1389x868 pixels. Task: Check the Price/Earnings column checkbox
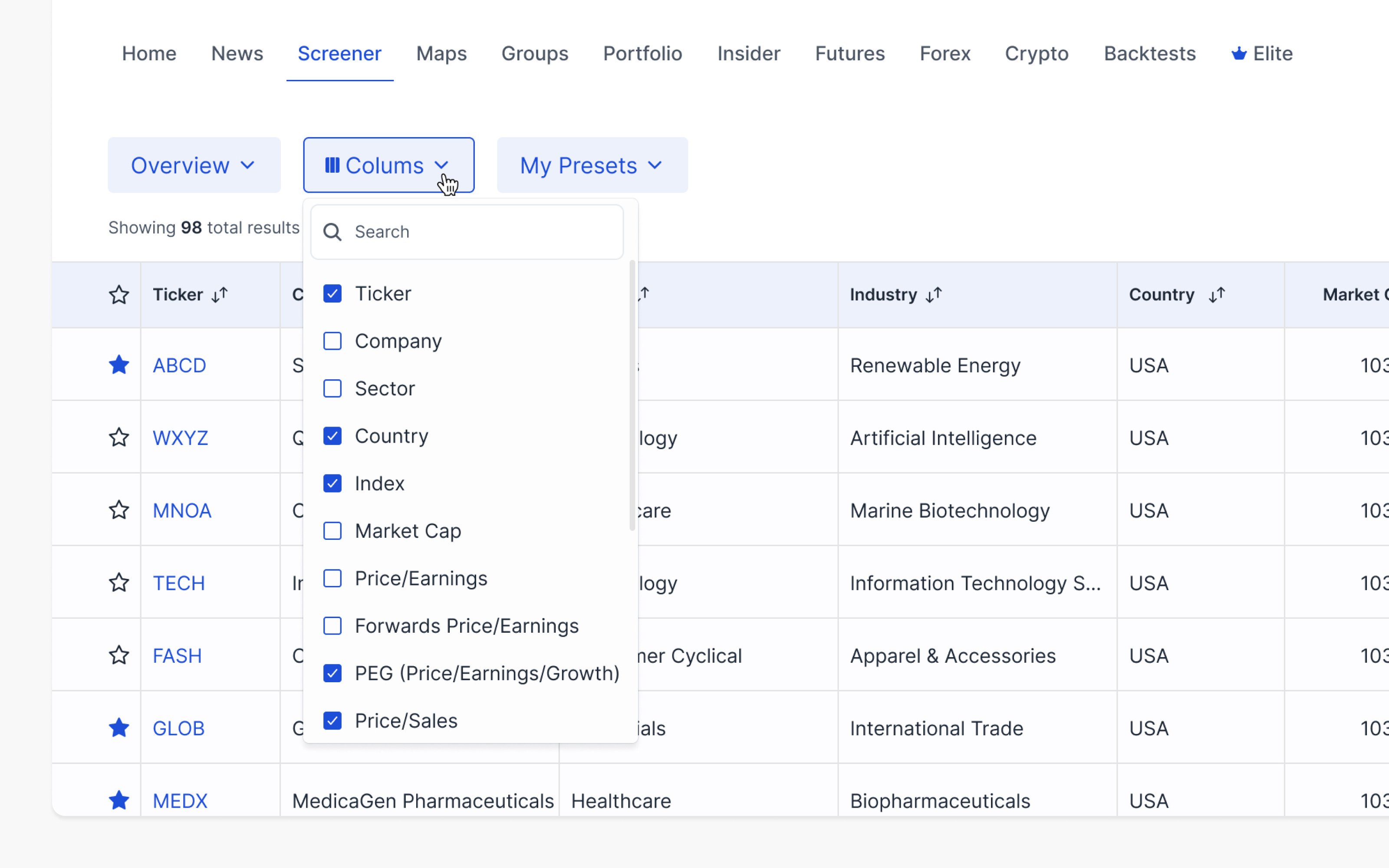[332, 578]
